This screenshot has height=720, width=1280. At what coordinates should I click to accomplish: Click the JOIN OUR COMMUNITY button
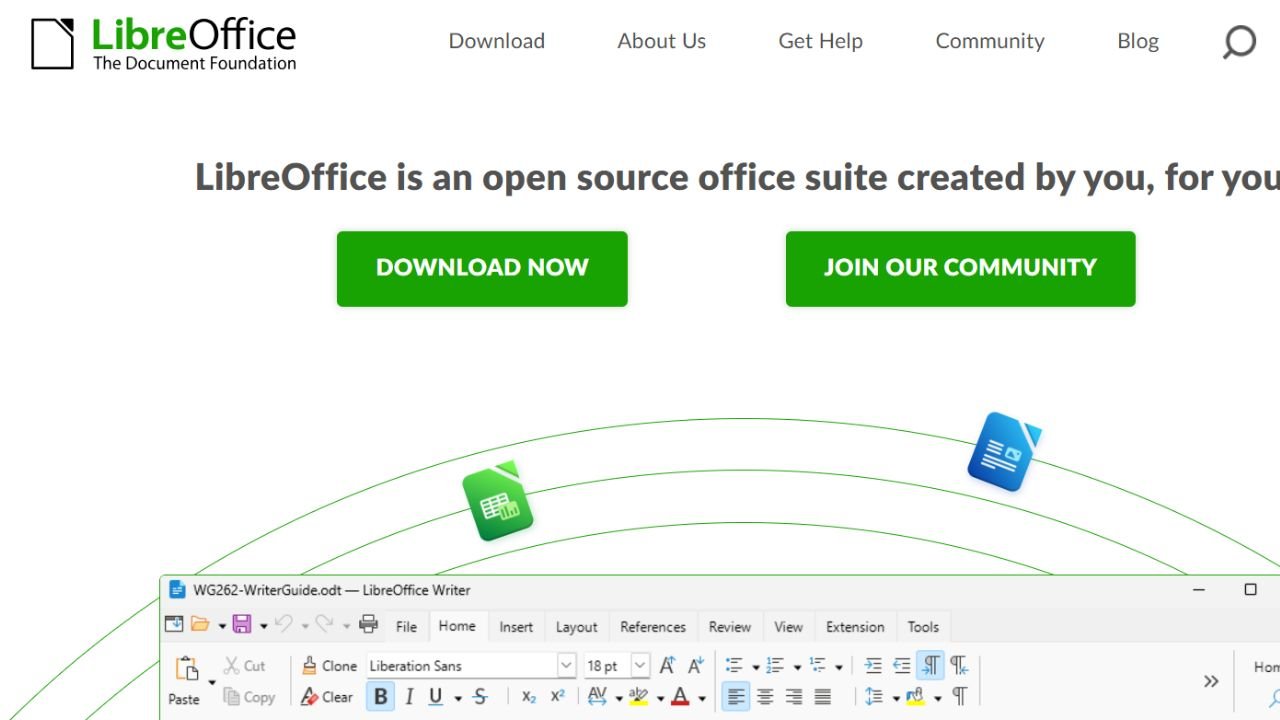coord(961,269)
